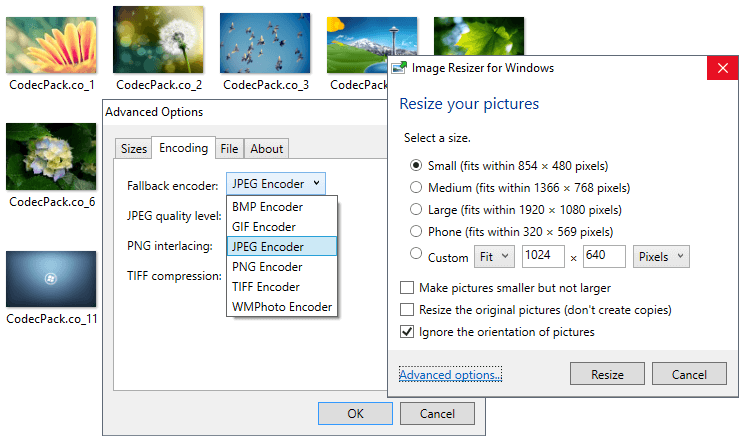739x436 pixels.
Task: Click the Image Resizer app icon in title bar
Action: [x=399, y=68]
